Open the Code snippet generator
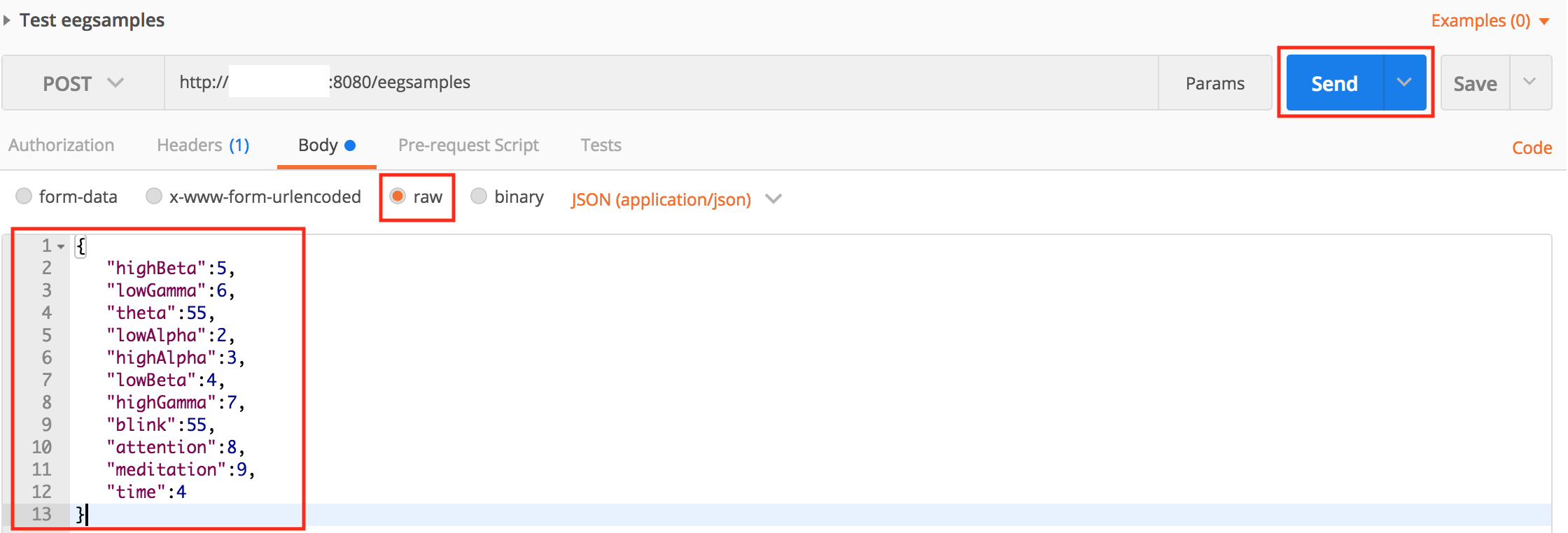This screenshot has width=1568, height=533. [1532, 147]
